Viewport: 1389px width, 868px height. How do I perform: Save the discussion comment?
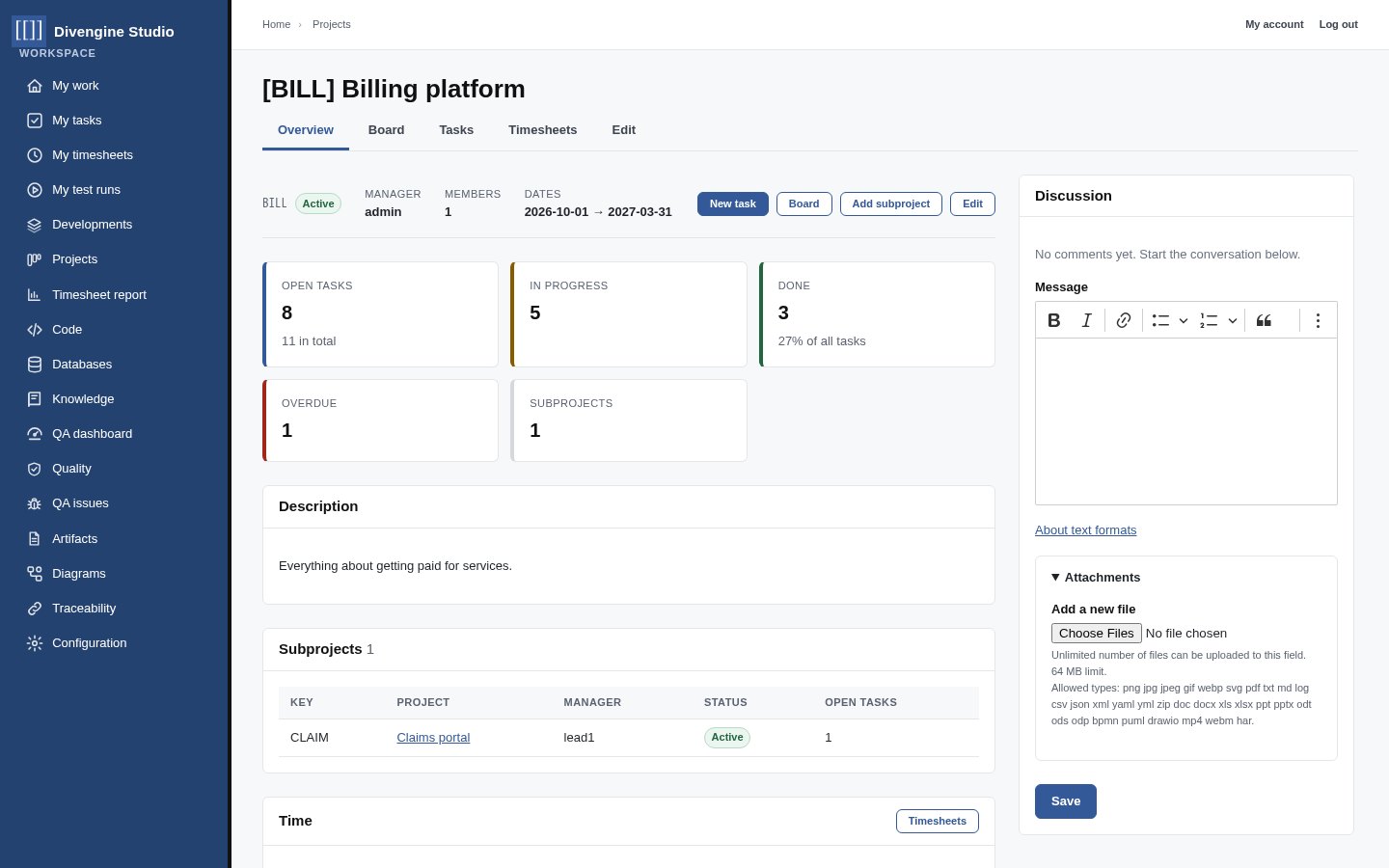point(1066,801)
